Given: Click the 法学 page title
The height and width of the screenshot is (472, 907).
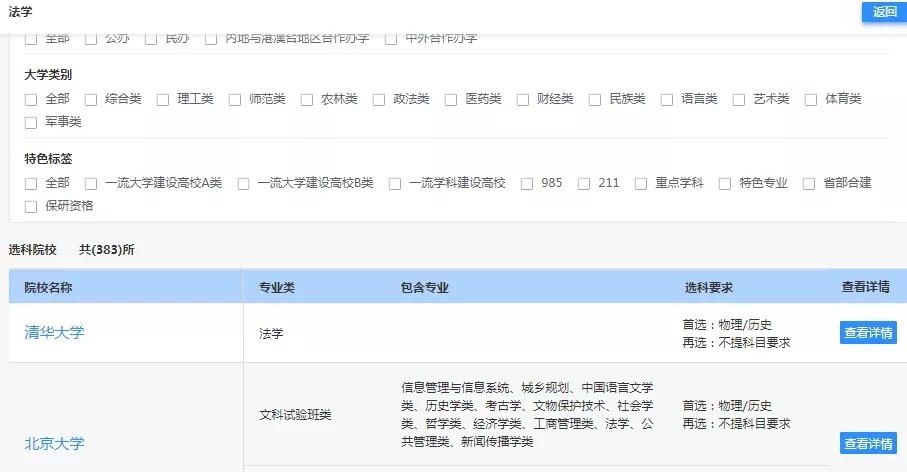Looking at the screenshot, I should pos(20,12).
